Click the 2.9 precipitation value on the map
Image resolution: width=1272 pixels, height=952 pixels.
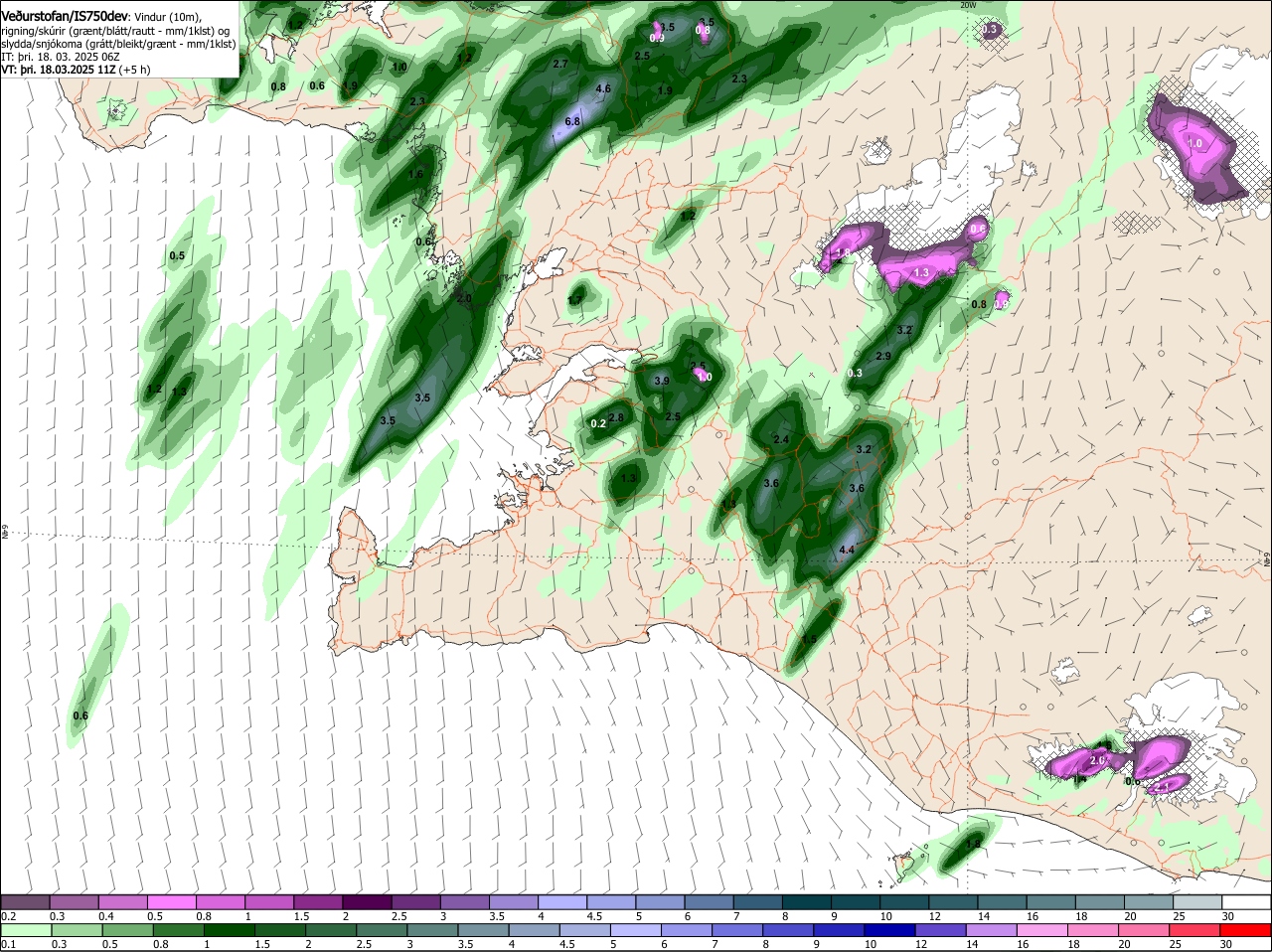[883, 356]
